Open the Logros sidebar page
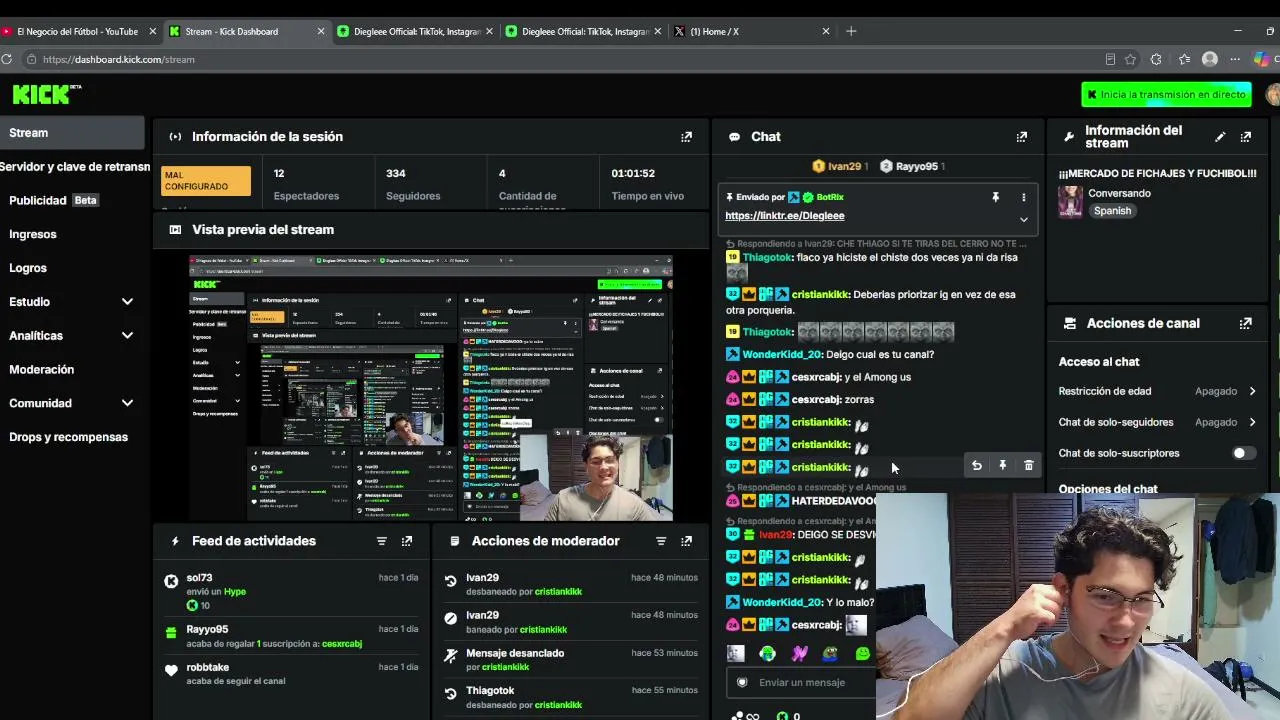The height and width of the screenshot is (720, 1280). pos(28,268)
